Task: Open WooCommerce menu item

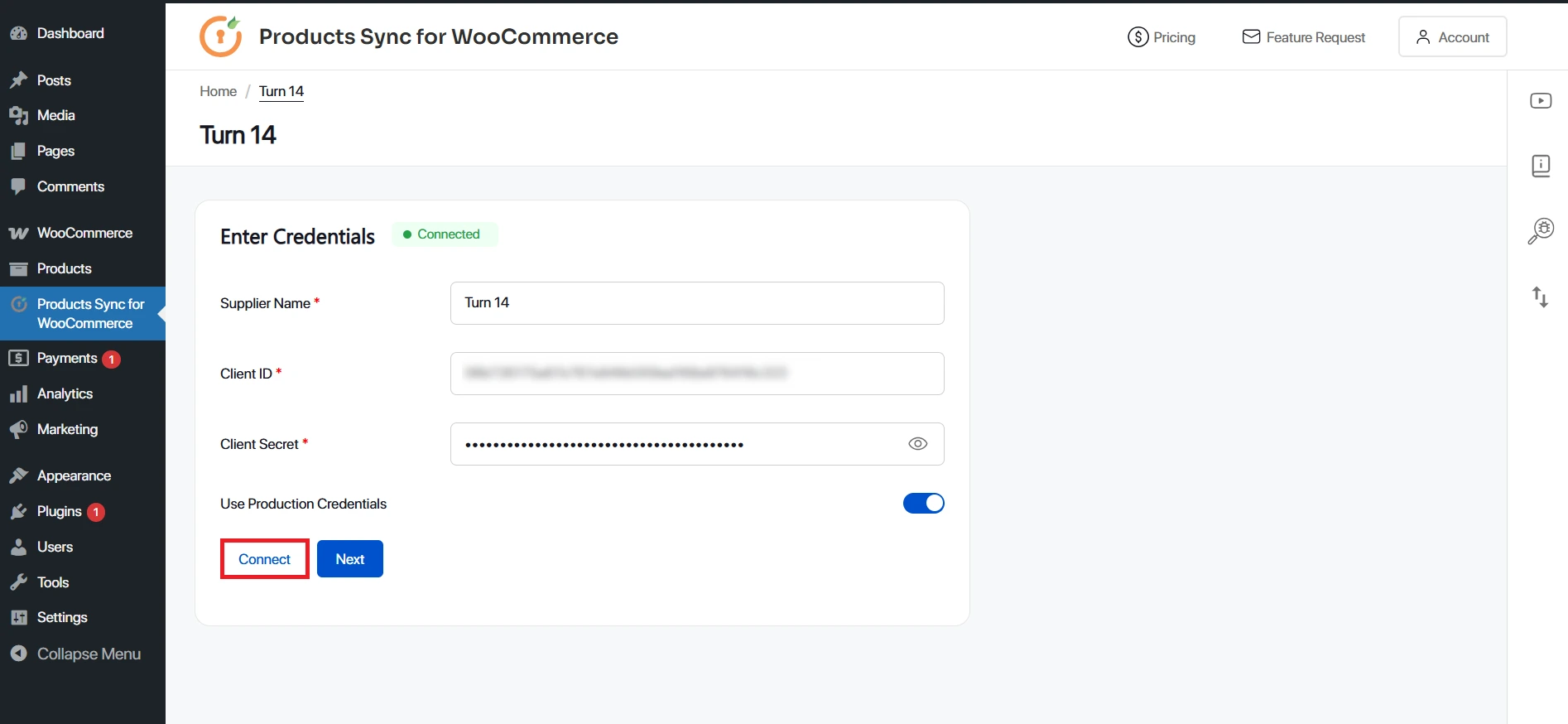Action: click(x=83, y=233)
